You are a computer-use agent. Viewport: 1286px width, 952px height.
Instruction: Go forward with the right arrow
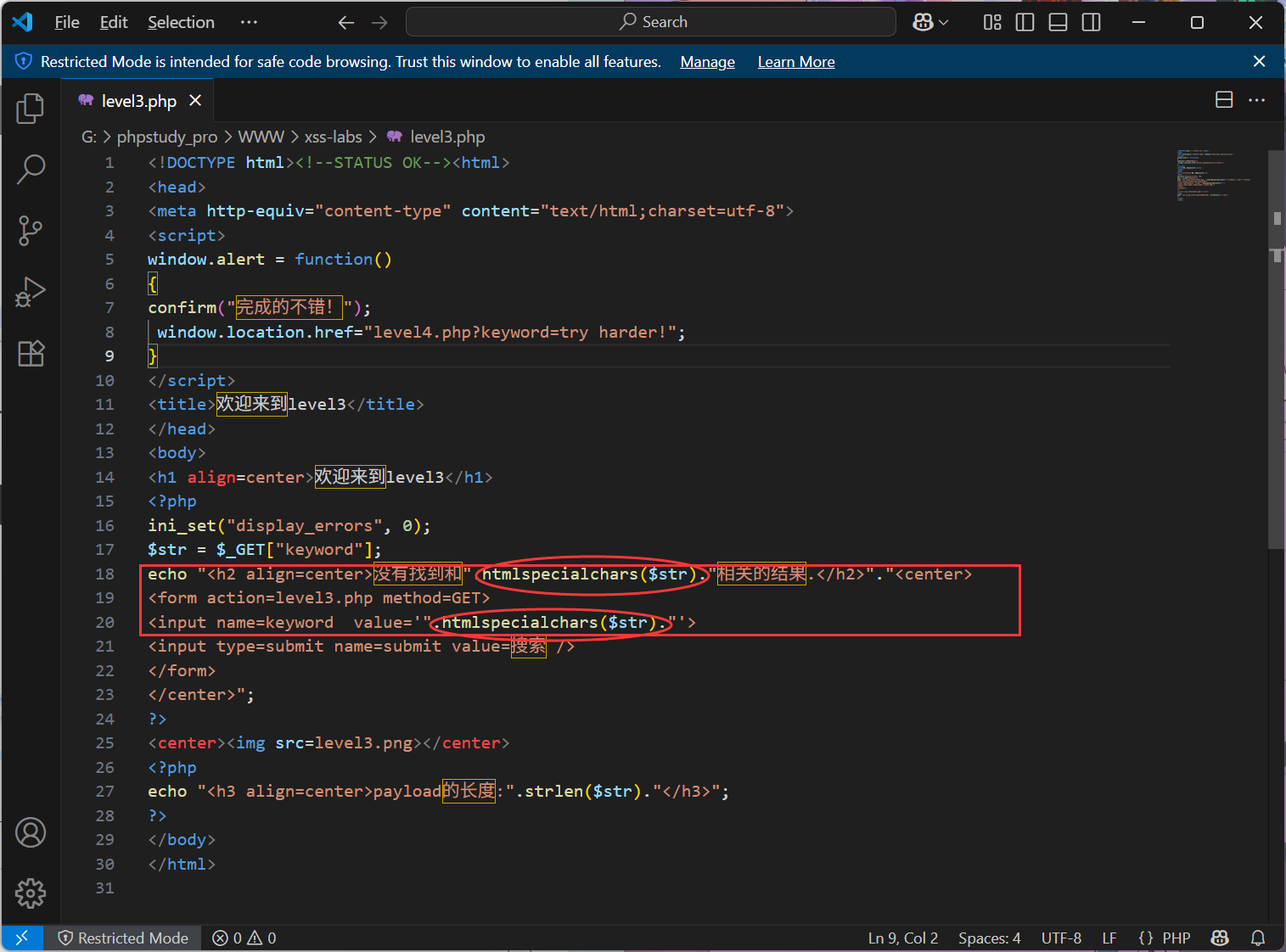pyautogui.click(x=379, y=22)
